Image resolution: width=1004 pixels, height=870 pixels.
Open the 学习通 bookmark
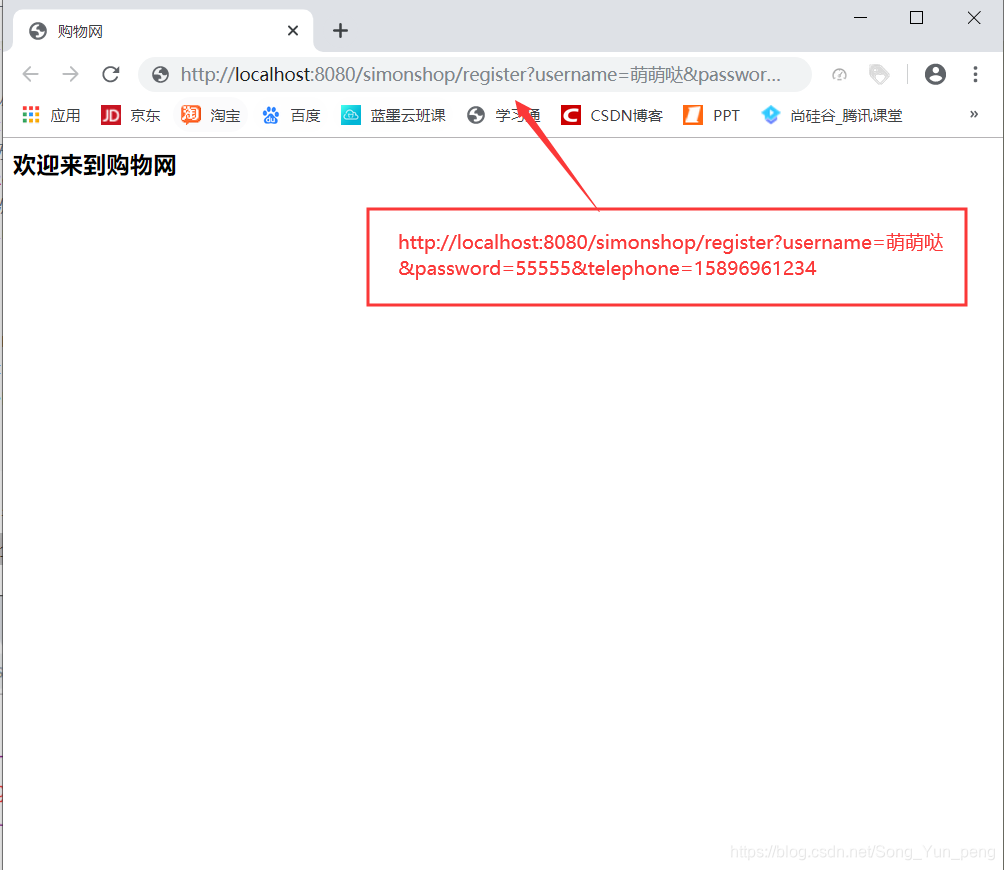pyautogui.click(x=503, y=115)
